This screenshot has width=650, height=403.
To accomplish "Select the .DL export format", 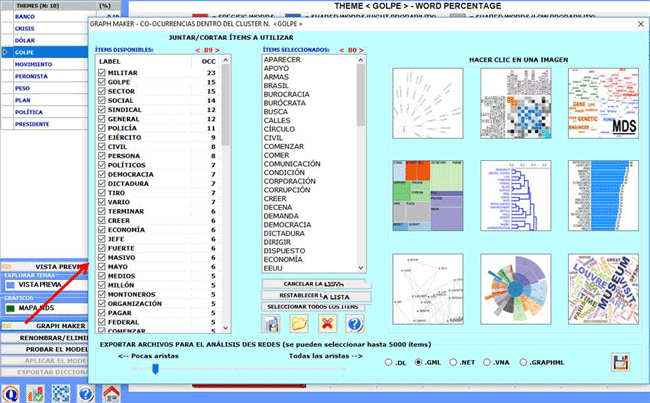I will [x=388, y=362].
